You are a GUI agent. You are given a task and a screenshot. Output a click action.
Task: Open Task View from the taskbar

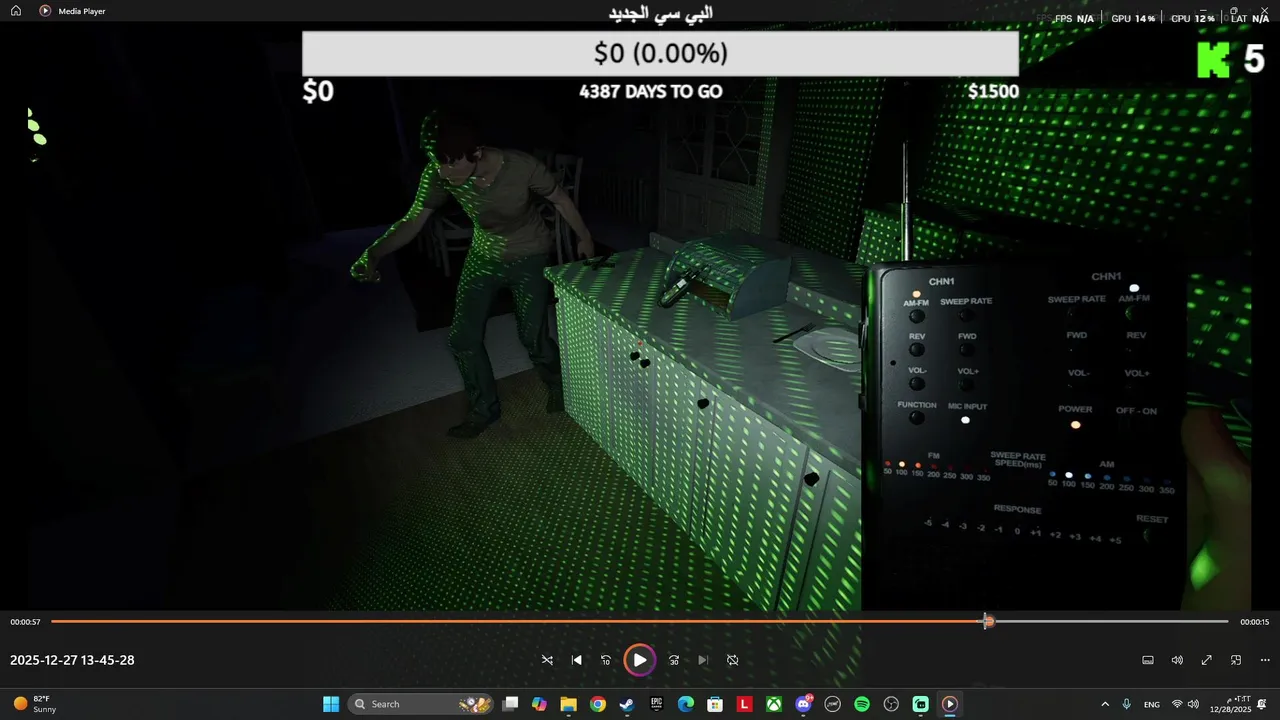(510, 704)
